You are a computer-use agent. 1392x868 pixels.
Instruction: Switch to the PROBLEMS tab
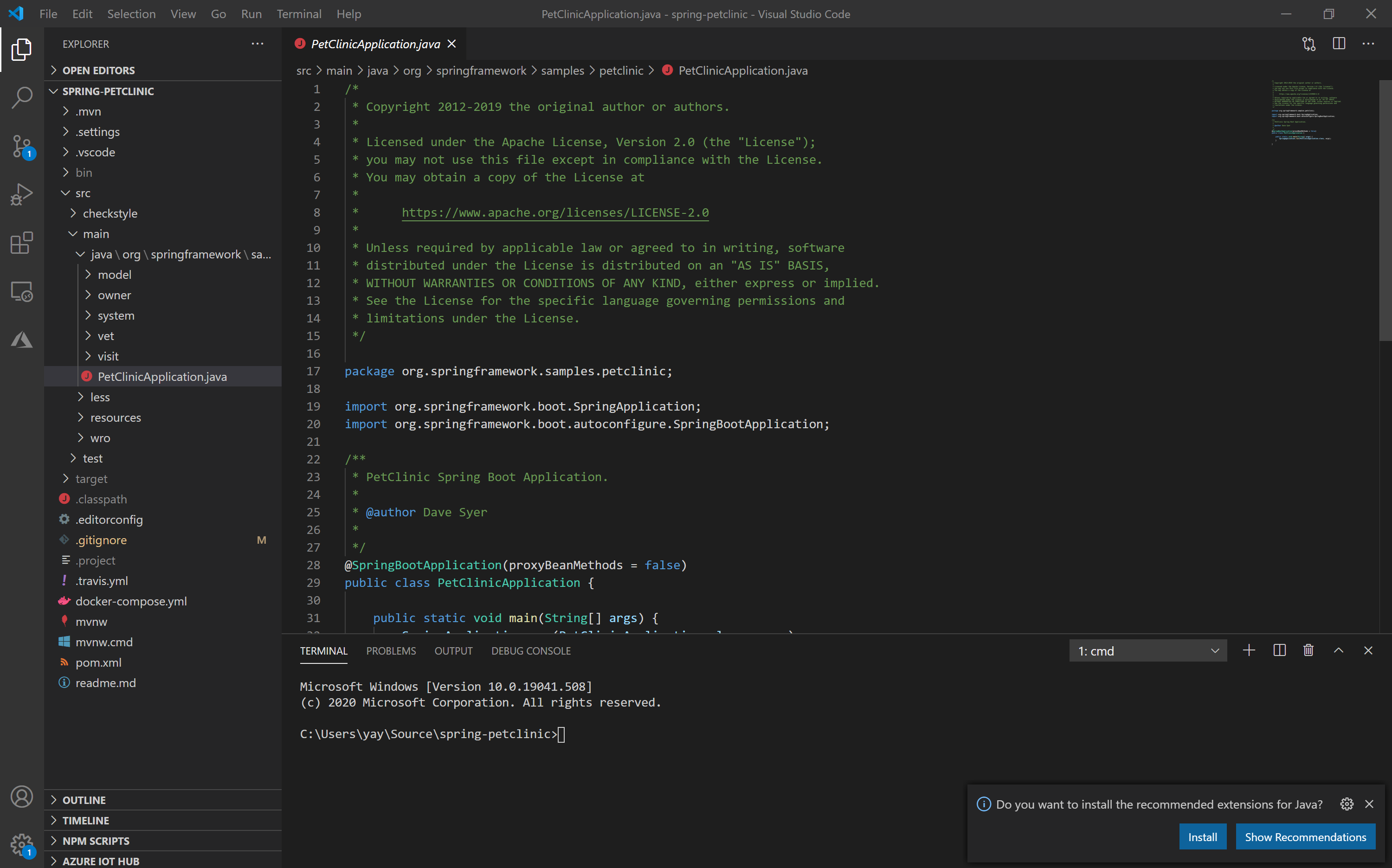[x=391, y=650]
